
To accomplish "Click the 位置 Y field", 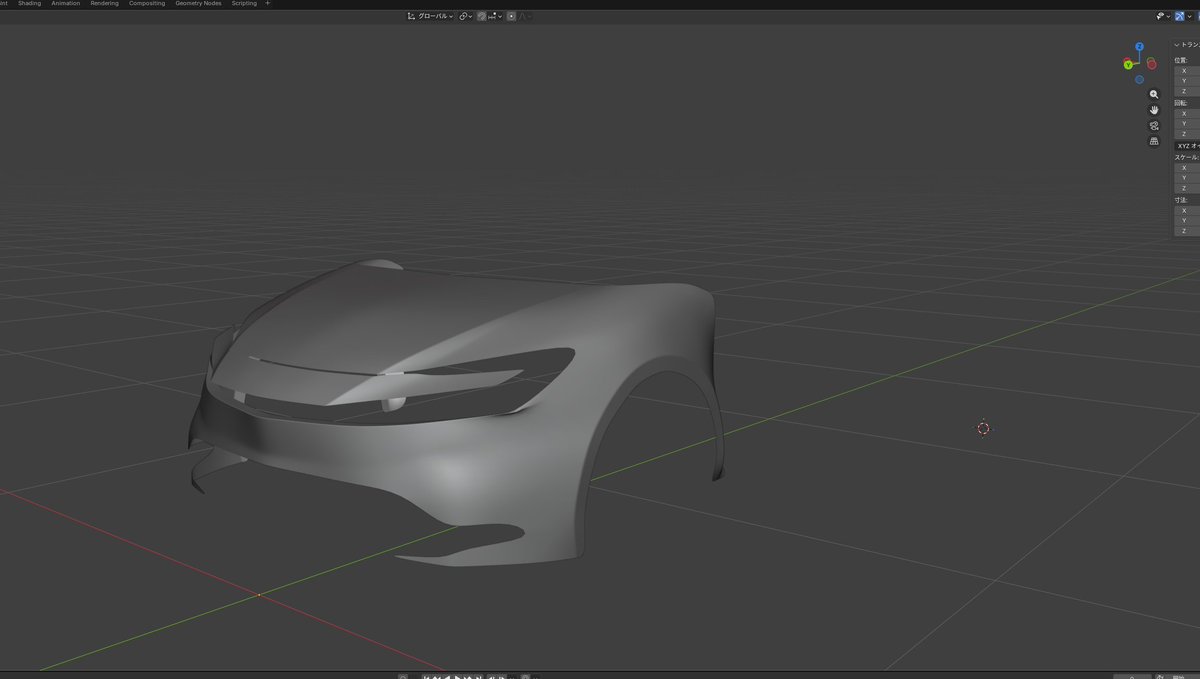I will click(x=1187, y=81).
